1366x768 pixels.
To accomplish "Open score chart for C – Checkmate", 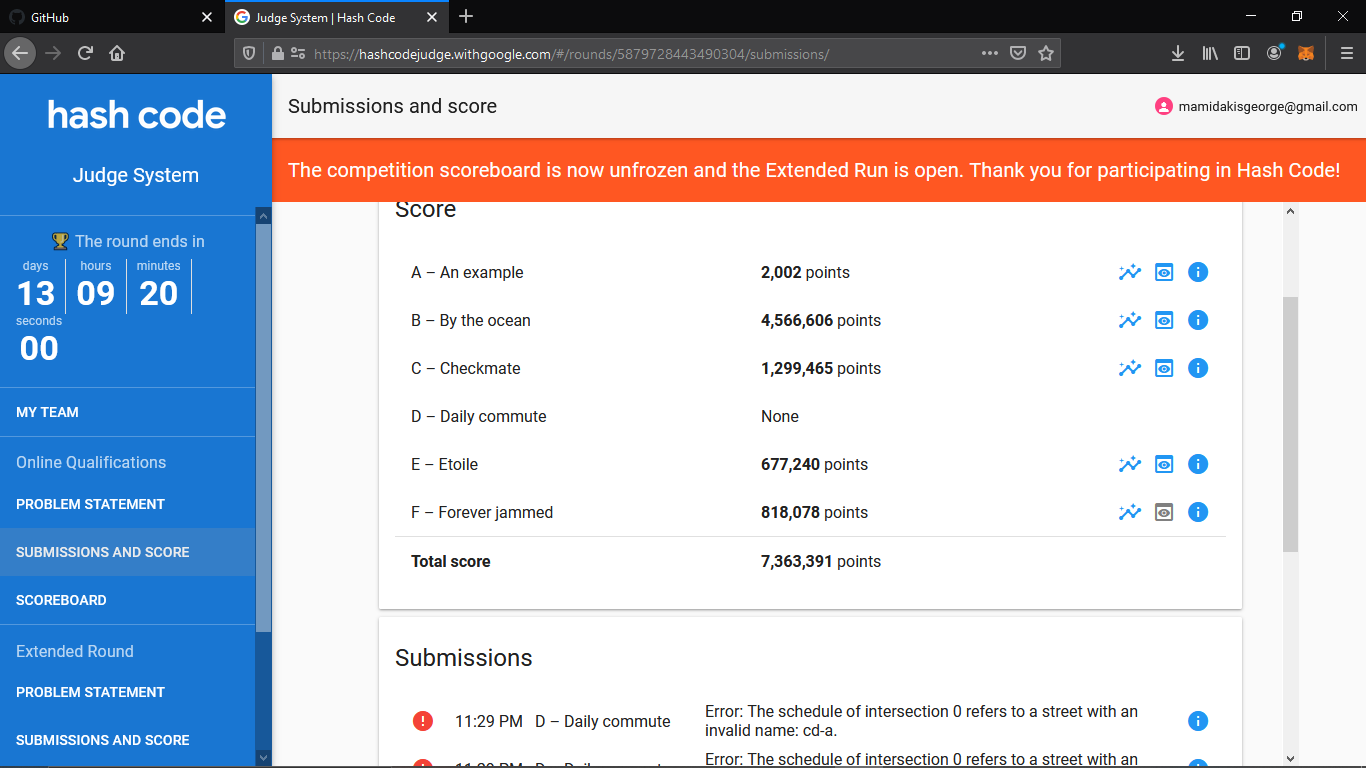I will (1130, 368).
